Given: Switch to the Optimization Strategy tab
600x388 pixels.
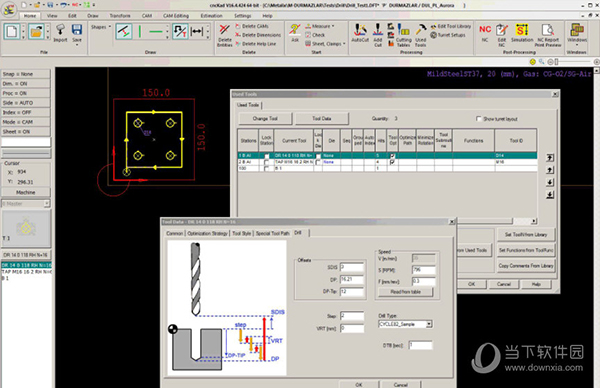Looking at the screenshot, I should click(x=207, y=233).
